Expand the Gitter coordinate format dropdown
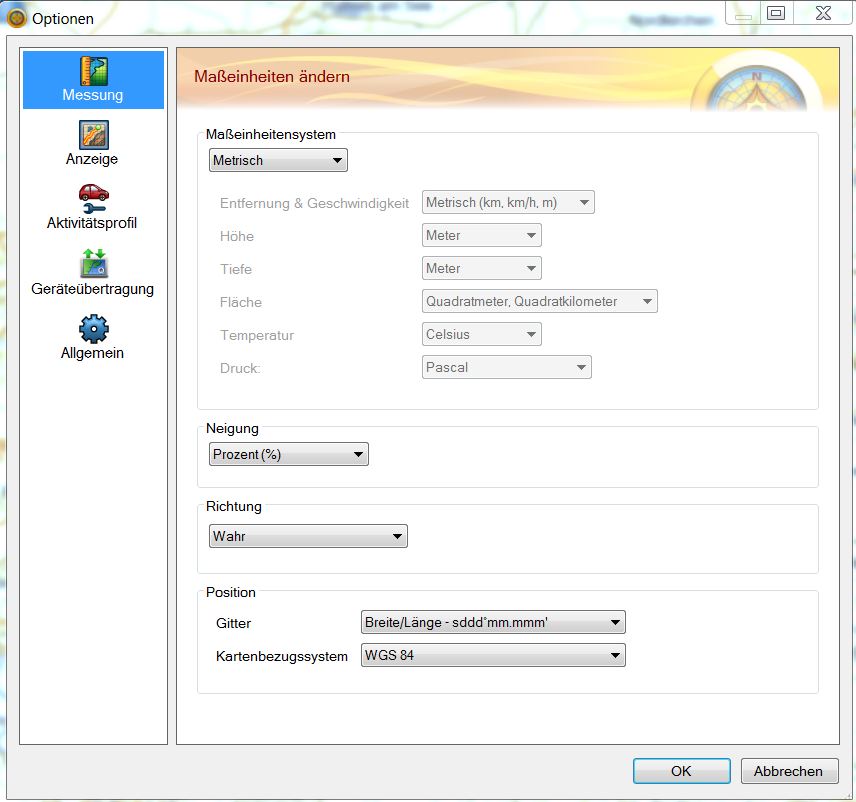856x802 pixels. (492, 623)
